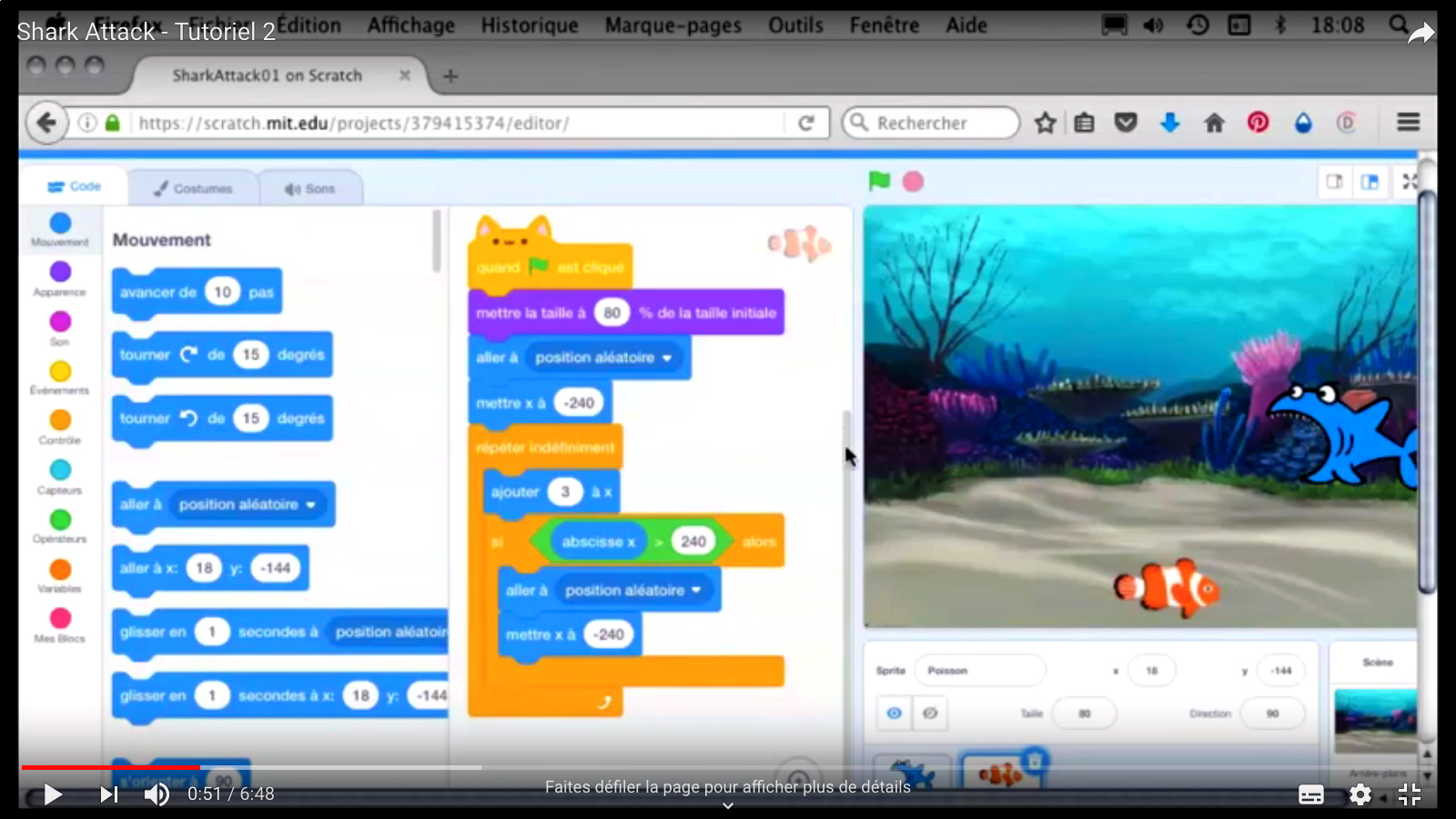
Task: Select the Capteurs block category
Action: [60, 476]
